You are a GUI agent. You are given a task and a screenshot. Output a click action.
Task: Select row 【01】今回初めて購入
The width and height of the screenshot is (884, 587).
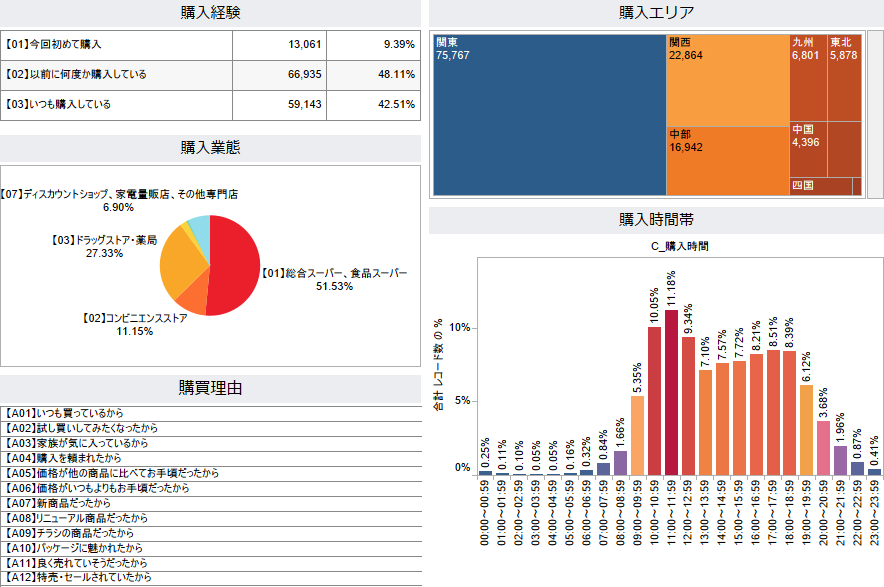point(210,45)
